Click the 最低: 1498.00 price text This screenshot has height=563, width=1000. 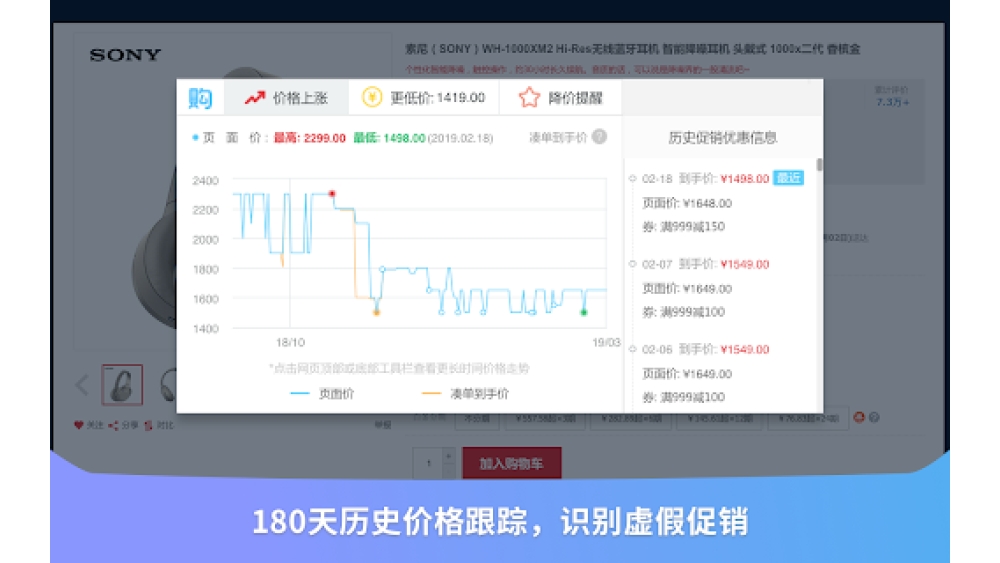click(x=389, y=138)
